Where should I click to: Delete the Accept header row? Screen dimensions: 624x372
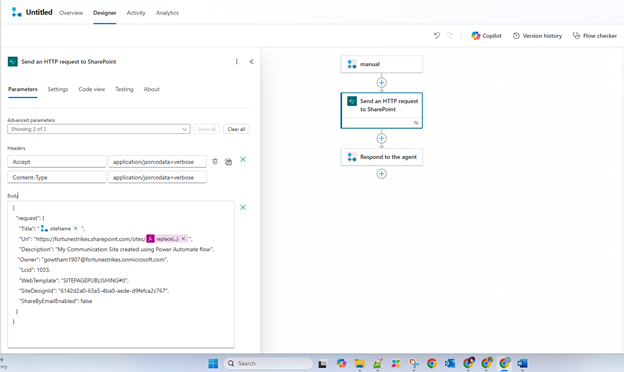coord(215,162)
